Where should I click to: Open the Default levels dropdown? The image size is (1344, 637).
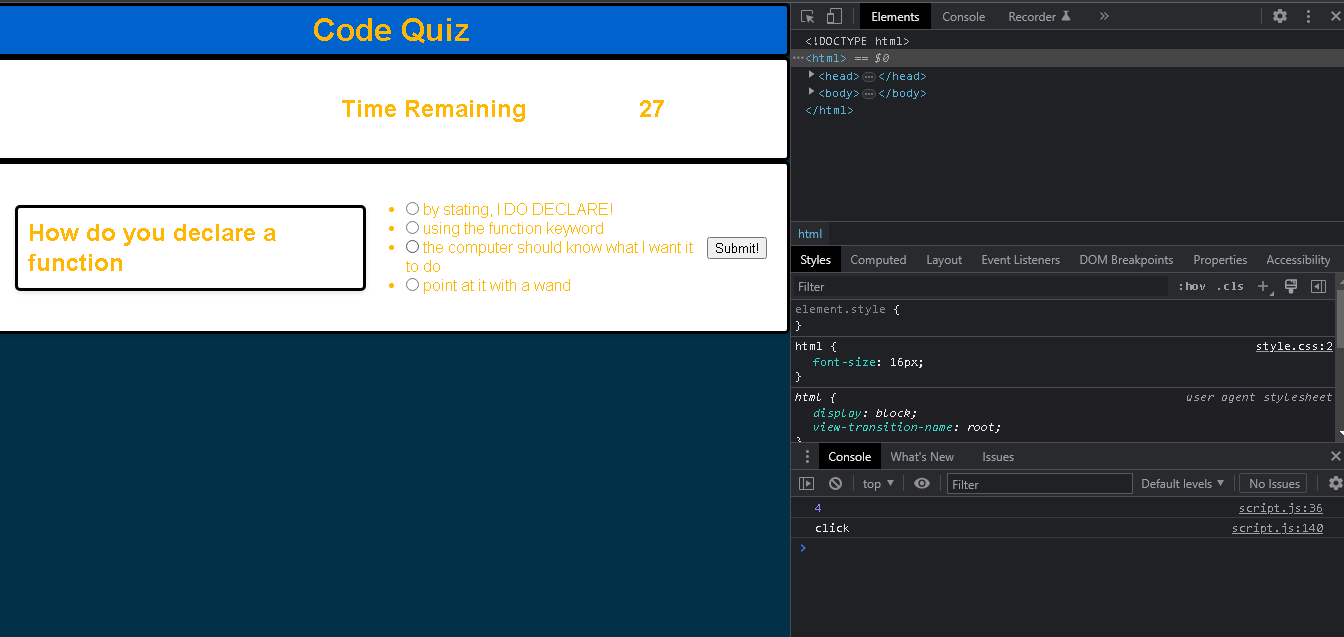(1183, 483)
